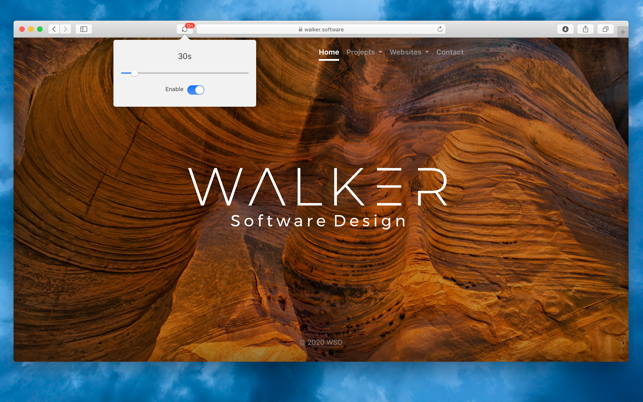Image resolution: width=643 pixels, height=402 pixels.
Task: Click the Enable label in the popover
Action: coord(174,89)
